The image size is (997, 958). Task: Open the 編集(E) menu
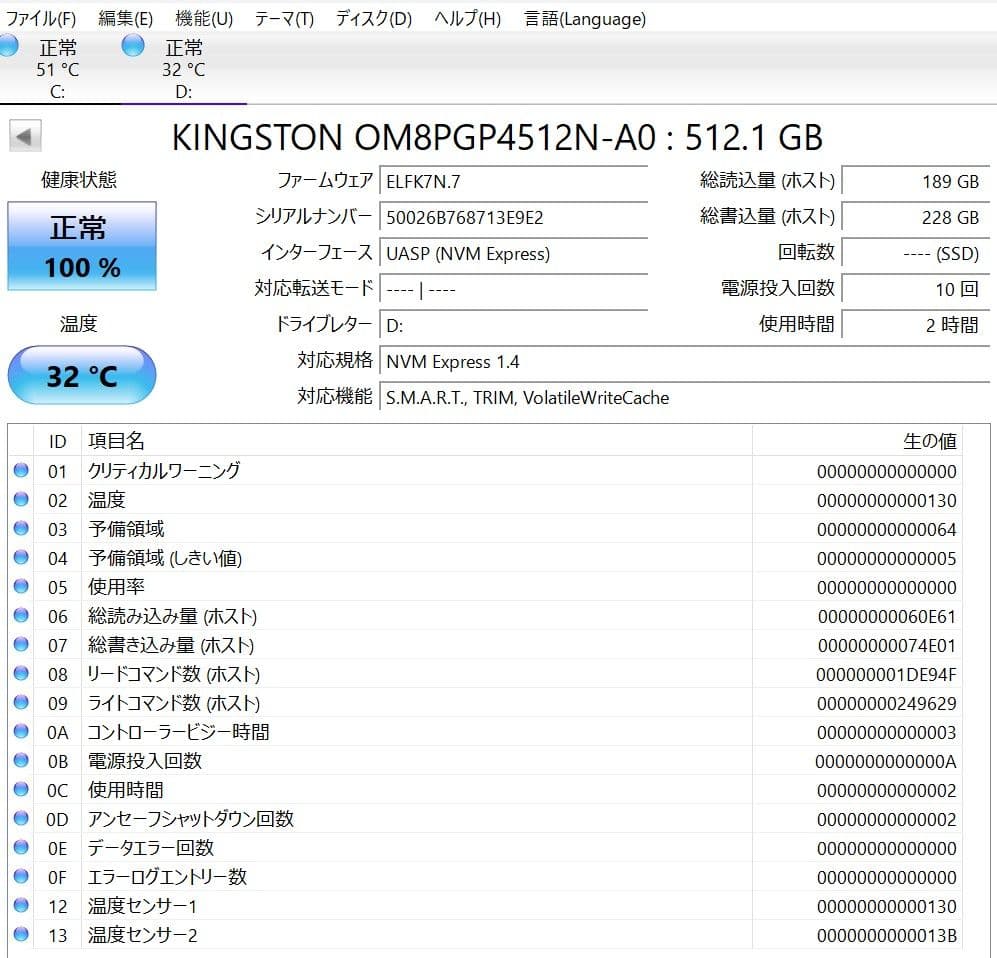125,18
